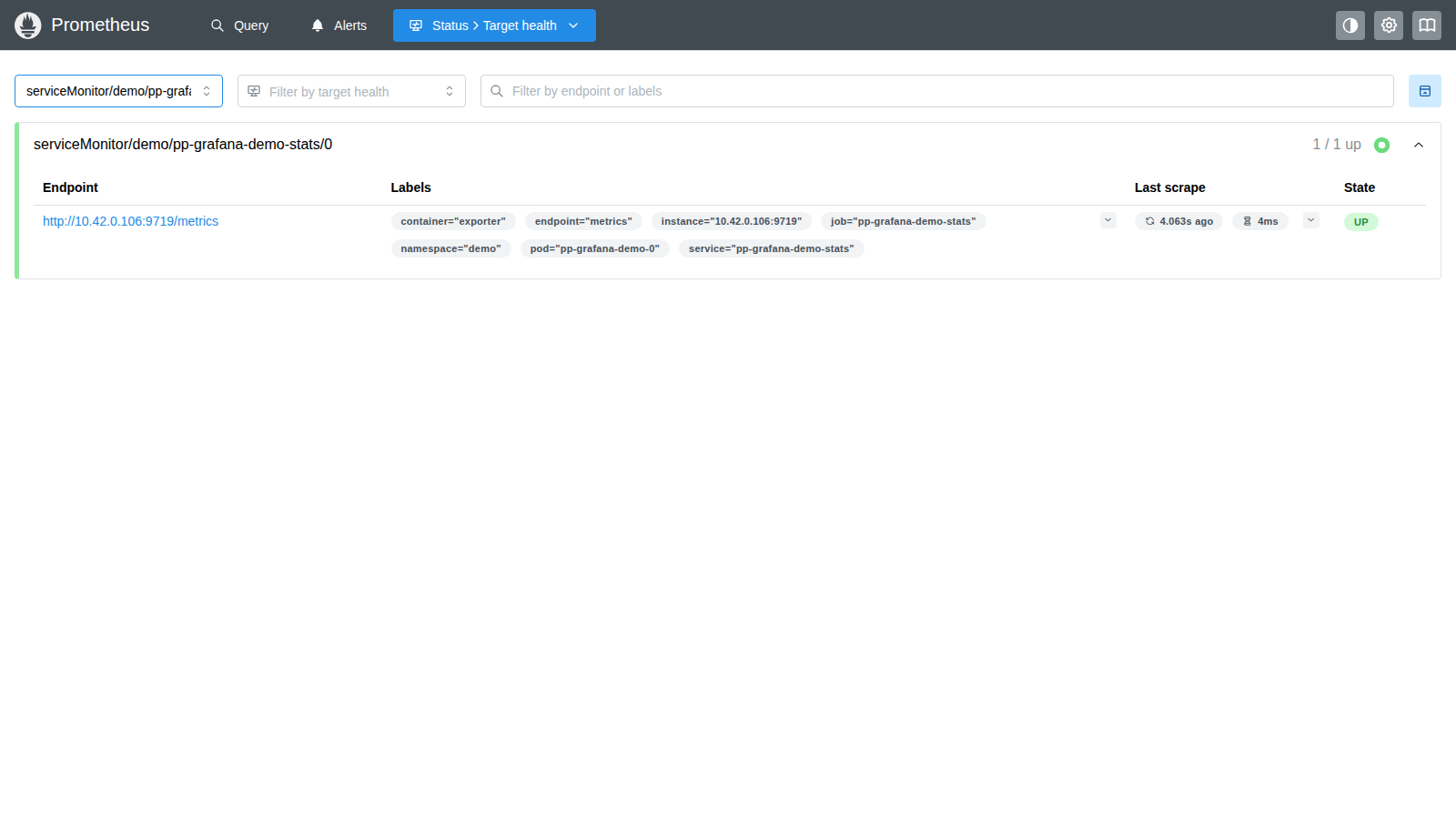
Task: Expand the labels chevron for the target
Action: (x=1108, y=220)
